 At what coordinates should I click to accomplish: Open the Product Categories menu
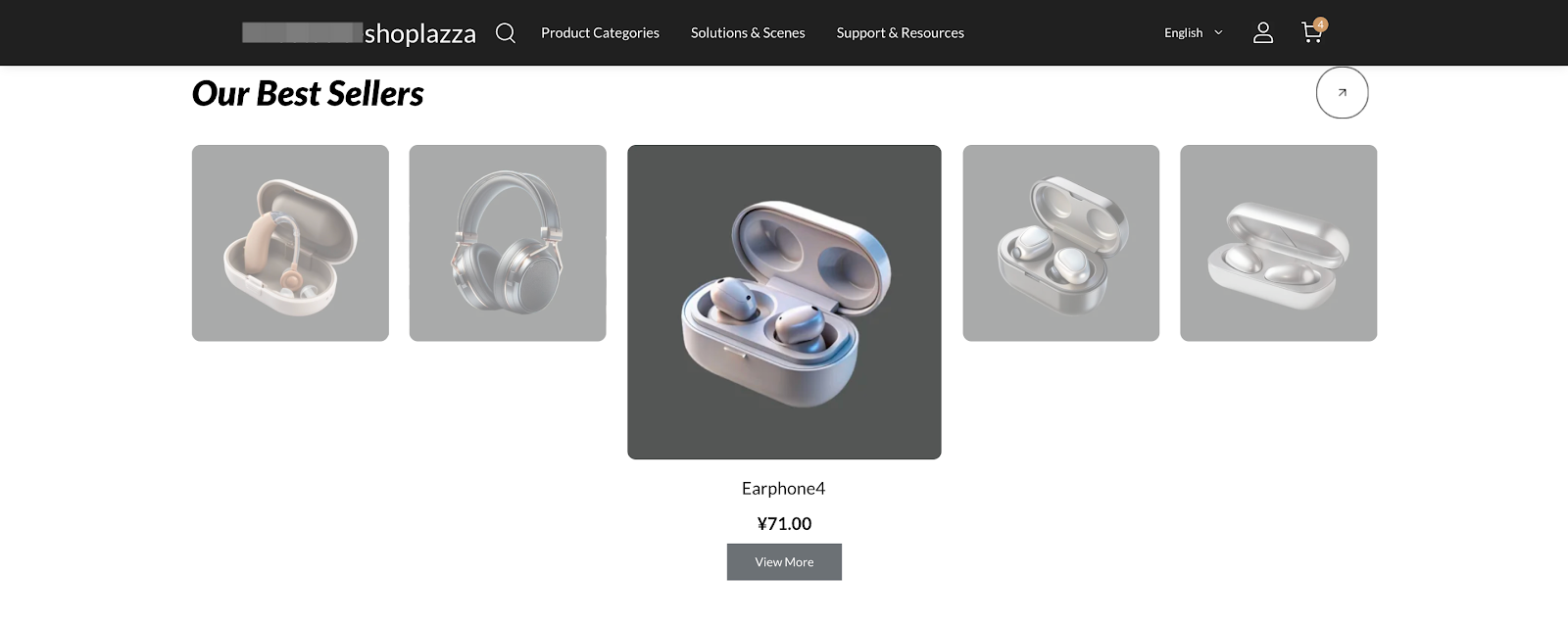600,33
